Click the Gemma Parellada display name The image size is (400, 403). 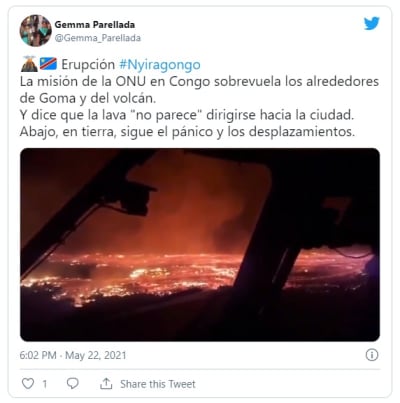[95, 25]
